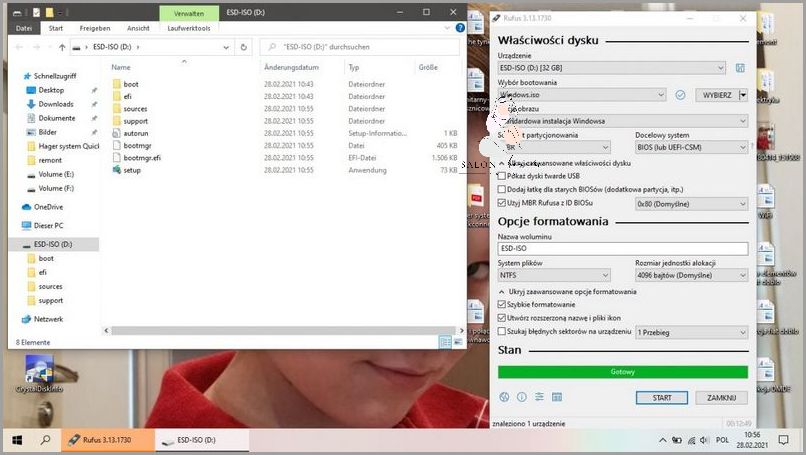This screenshot has width=806, height=455.
Task: Click the checksum checkmark icon in Rufus
Action: pos(680,95)
